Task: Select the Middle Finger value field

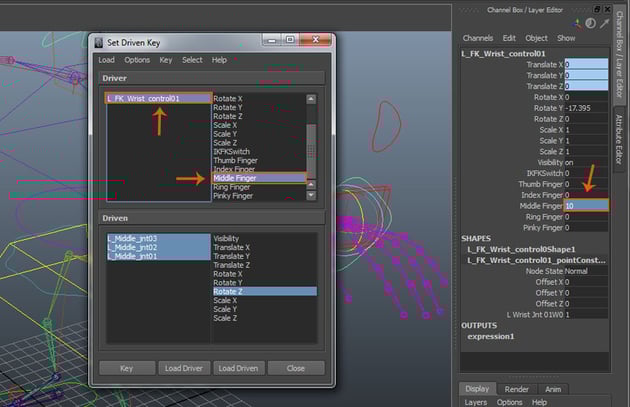Action: (x=585, y=205)
